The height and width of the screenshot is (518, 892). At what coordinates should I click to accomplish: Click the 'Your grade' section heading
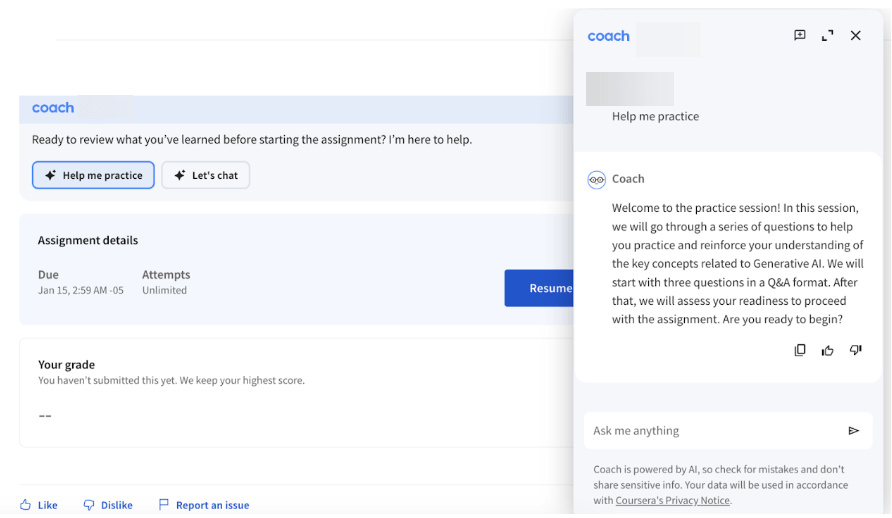[x=66, y=365]
